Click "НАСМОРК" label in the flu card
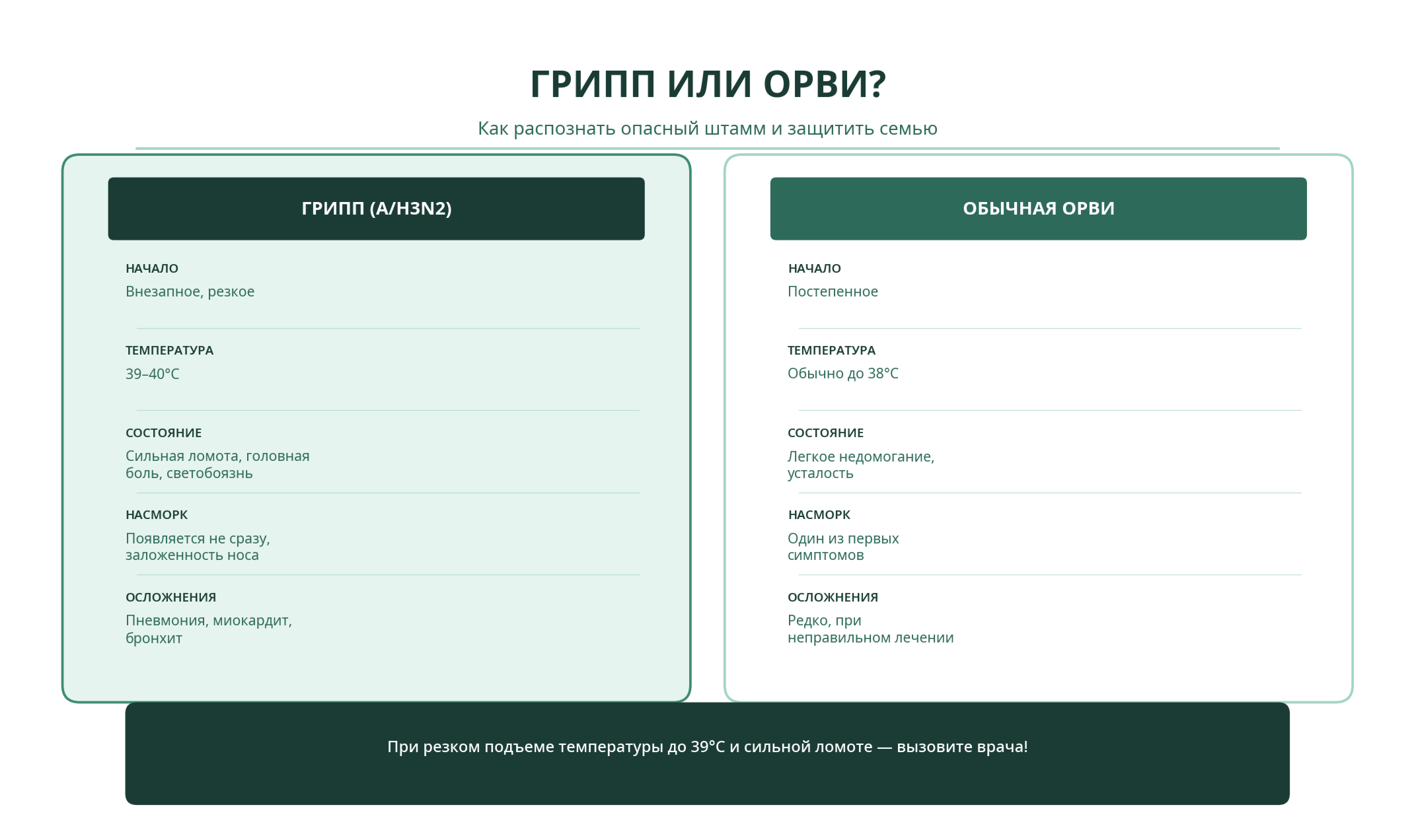 pos(157,515)
